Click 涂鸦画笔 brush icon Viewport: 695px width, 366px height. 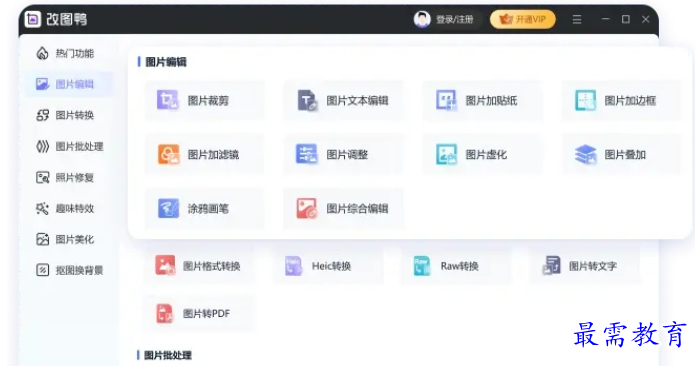coord(168,208)
